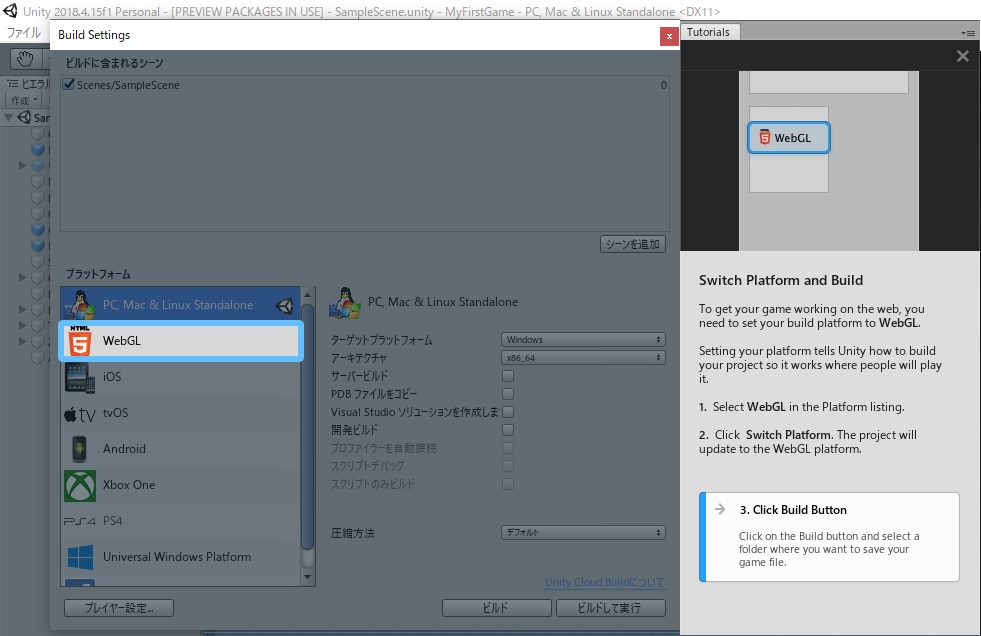981x636 pixels.
Task: Open the Unity Cloud Buildについて link
Action: click(x=604, y=582)
